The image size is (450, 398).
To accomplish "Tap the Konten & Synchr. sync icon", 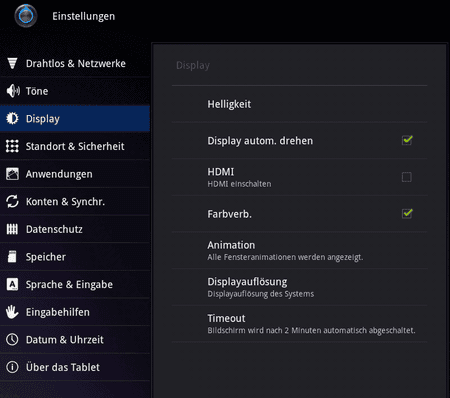I will click(12, 201).
